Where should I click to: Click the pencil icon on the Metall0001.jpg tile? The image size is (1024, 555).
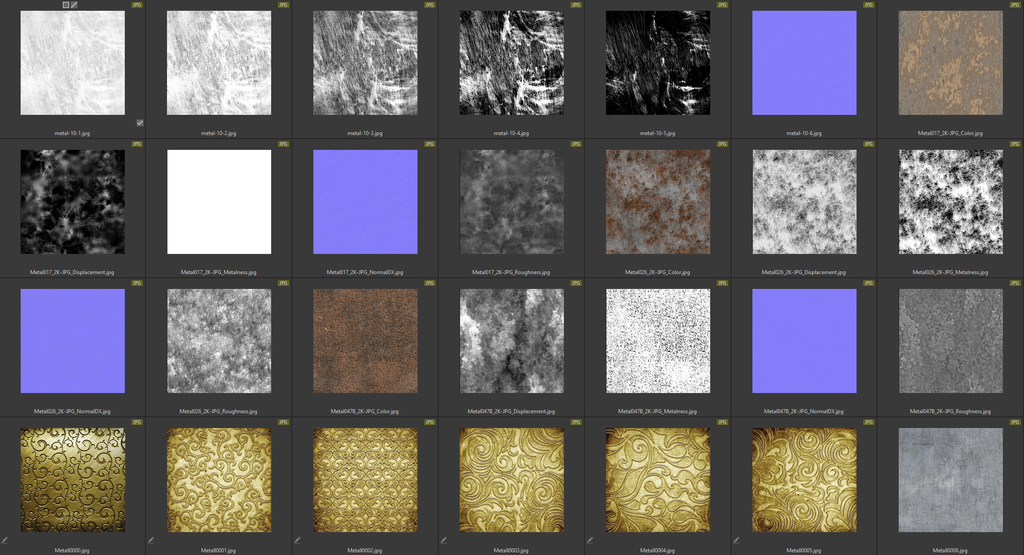click(151, 540)
